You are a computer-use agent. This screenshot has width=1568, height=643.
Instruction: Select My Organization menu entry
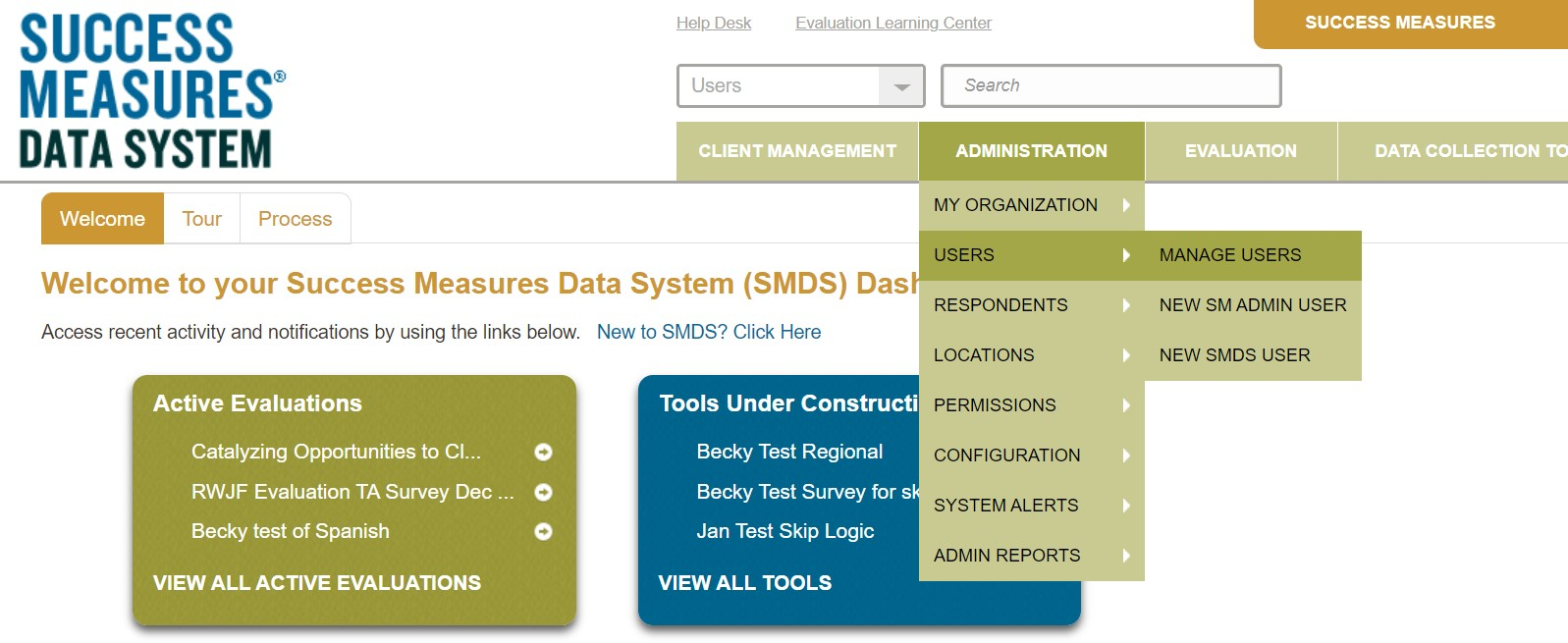[x=1032, y=205]
